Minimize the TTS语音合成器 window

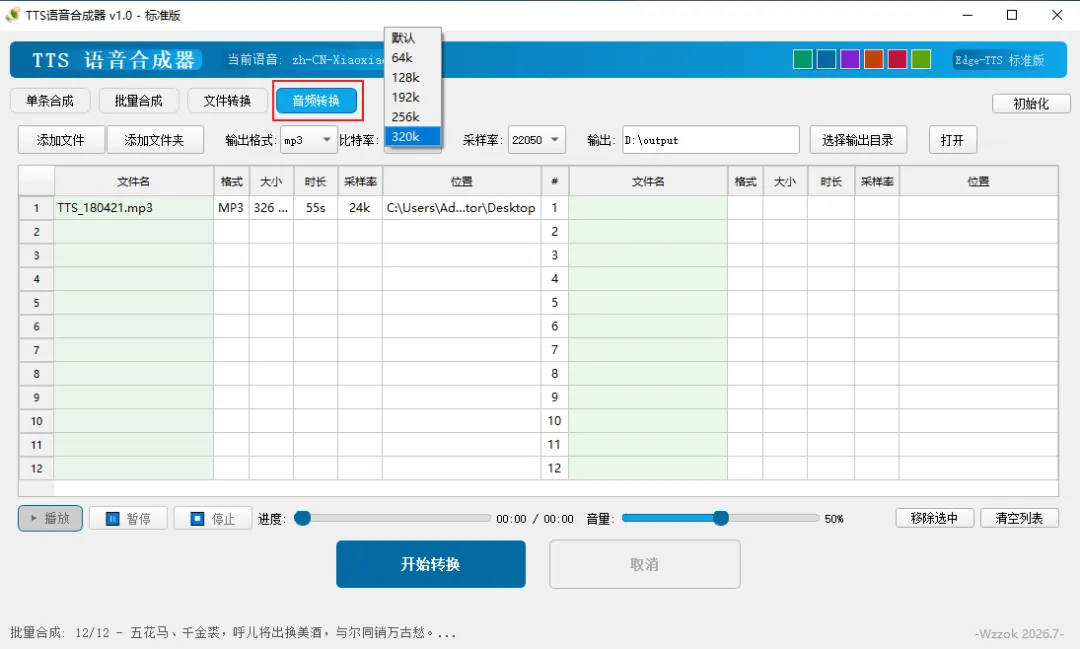[968, 14]
